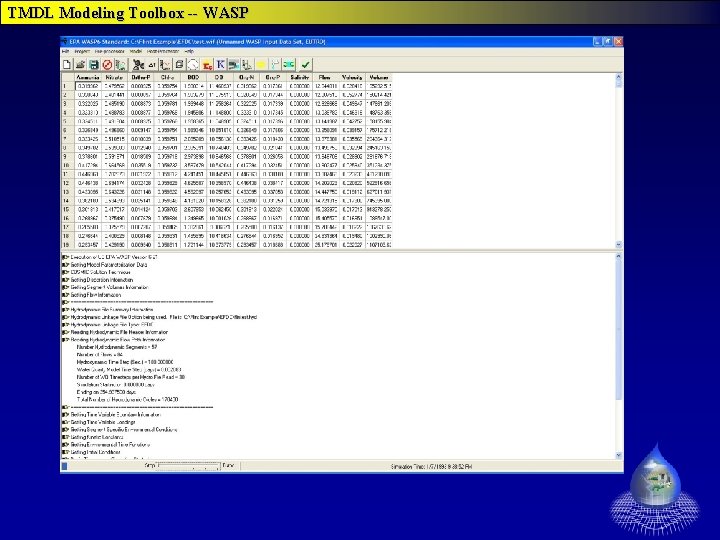Screen dimensions: 720x540
Task: Click the Flow cell in row 18
Action: (x=326, y=236)
